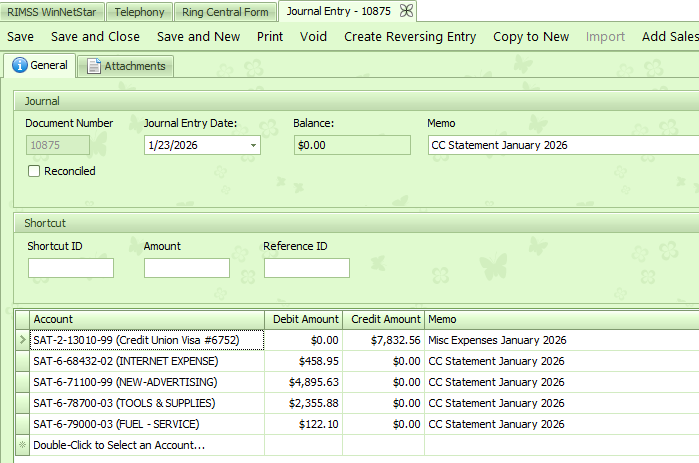The height and width of the screenshot is (463, 699).
Task: Click 'Double-Click to Select an Account...' row
Action: coord(147,445)
